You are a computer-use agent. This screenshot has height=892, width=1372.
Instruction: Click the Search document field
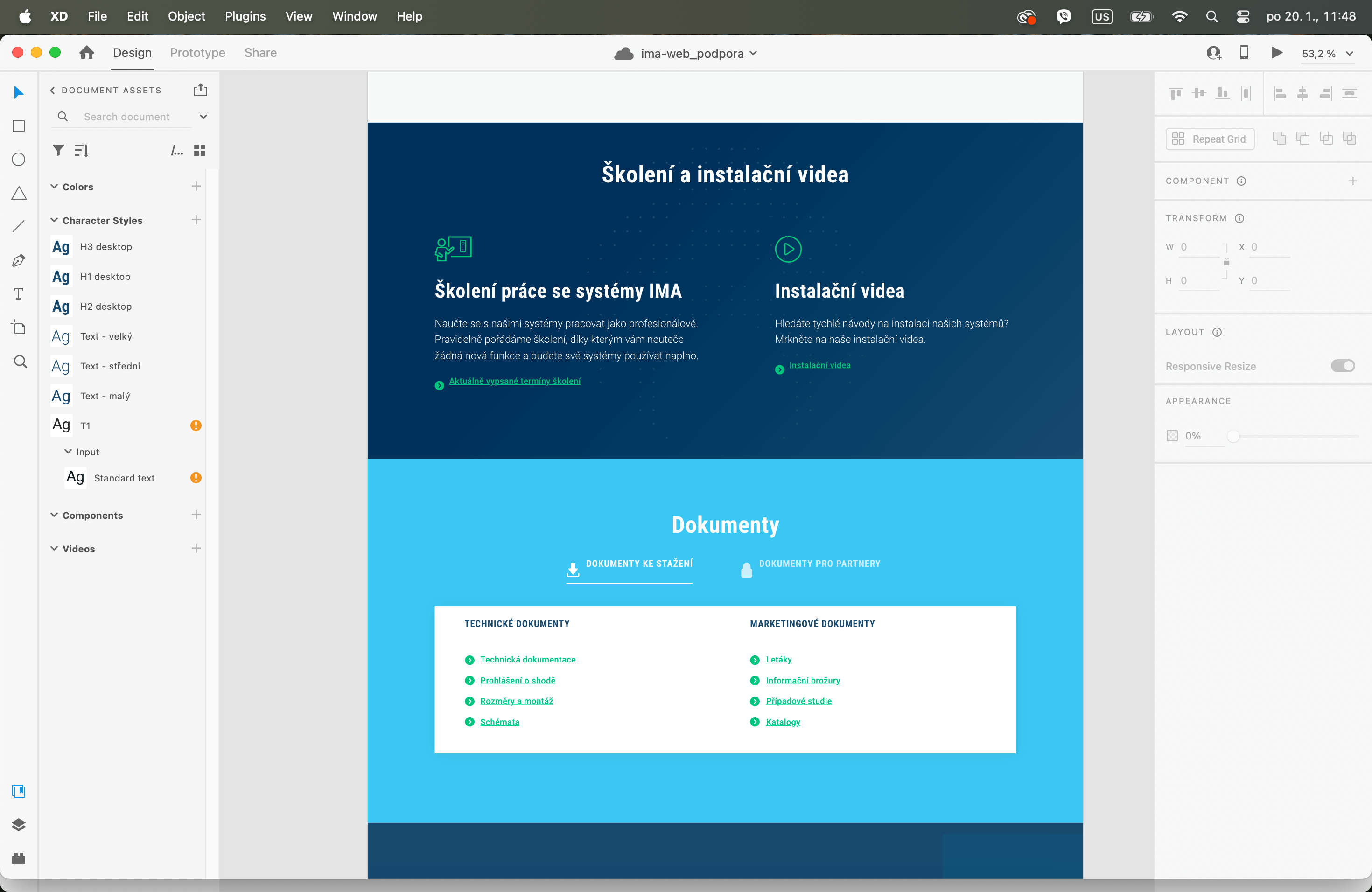127,117
